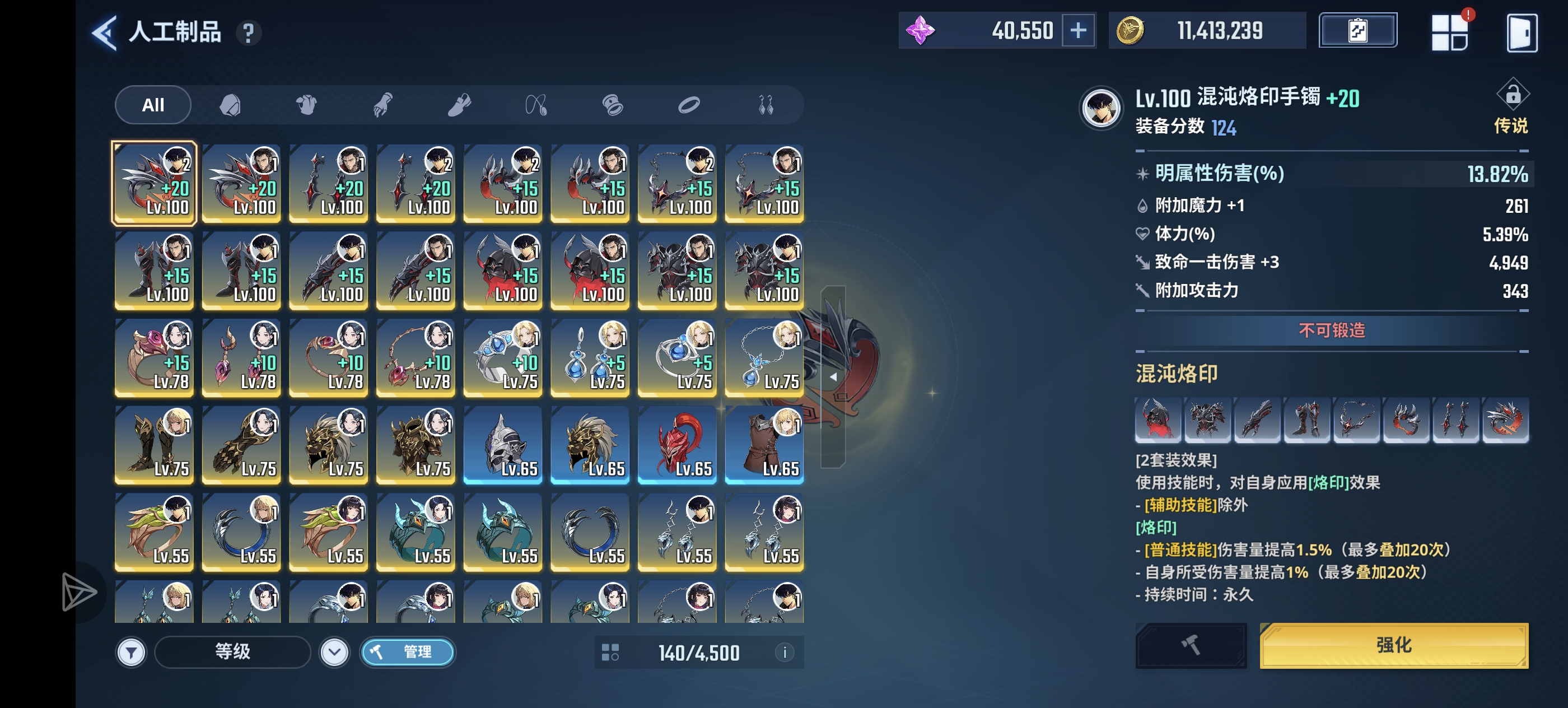Open the grid main menu icon
Viewport: 1568px width, 708px height.
(1449, 32)
